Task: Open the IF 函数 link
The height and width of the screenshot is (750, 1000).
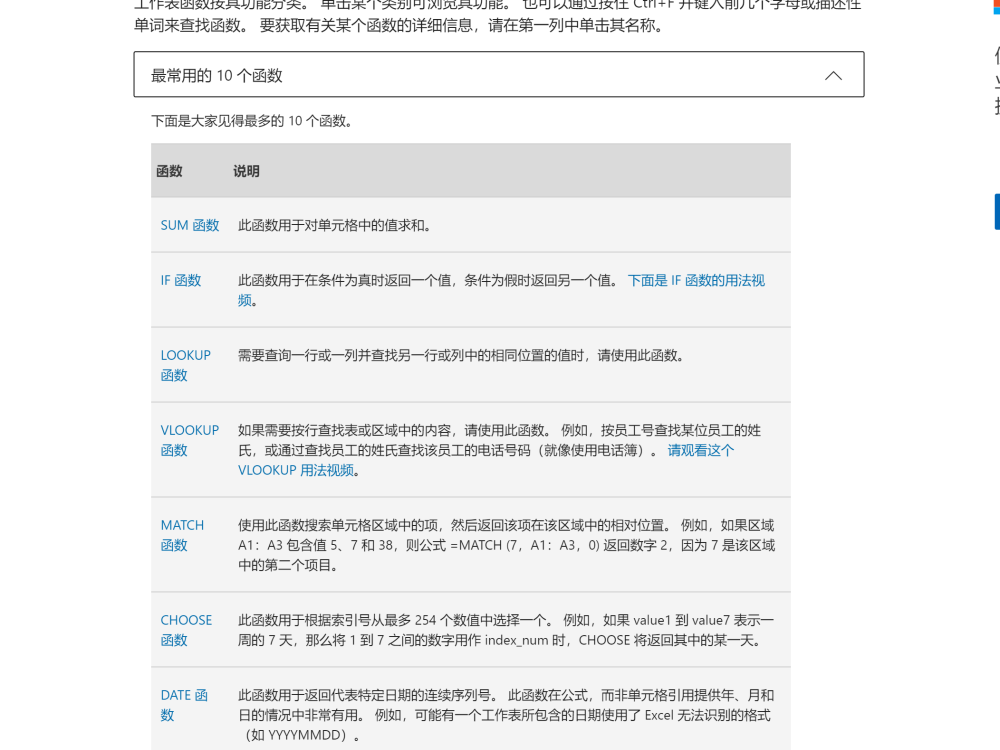Action: pos(180,280)
